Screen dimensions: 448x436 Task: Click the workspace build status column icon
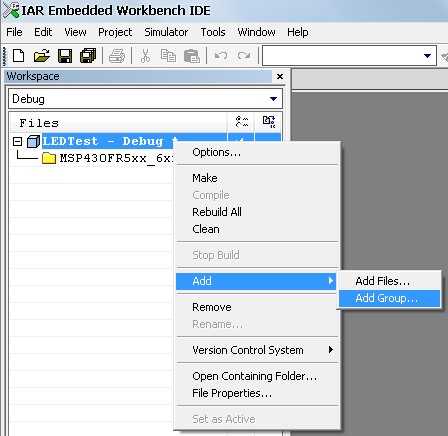[x=242, y=122]
